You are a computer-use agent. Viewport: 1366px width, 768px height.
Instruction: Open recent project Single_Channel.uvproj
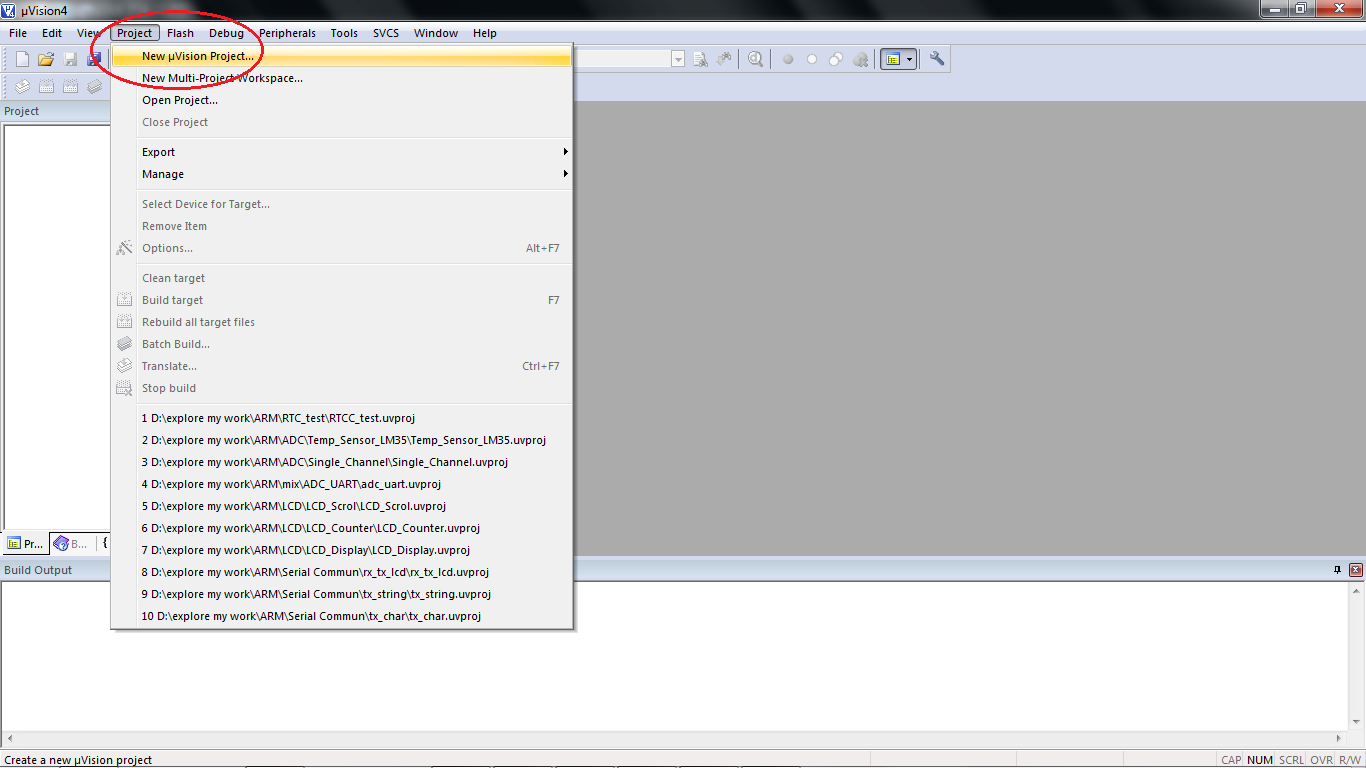tap(341, 462)
